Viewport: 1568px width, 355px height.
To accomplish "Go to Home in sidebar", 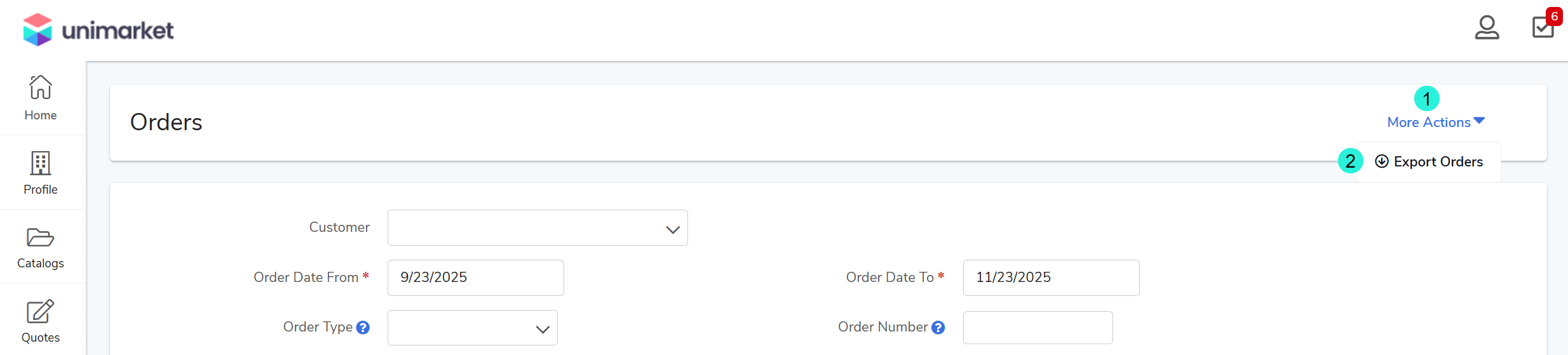I will pyautogui.click(x=41, y=97).
